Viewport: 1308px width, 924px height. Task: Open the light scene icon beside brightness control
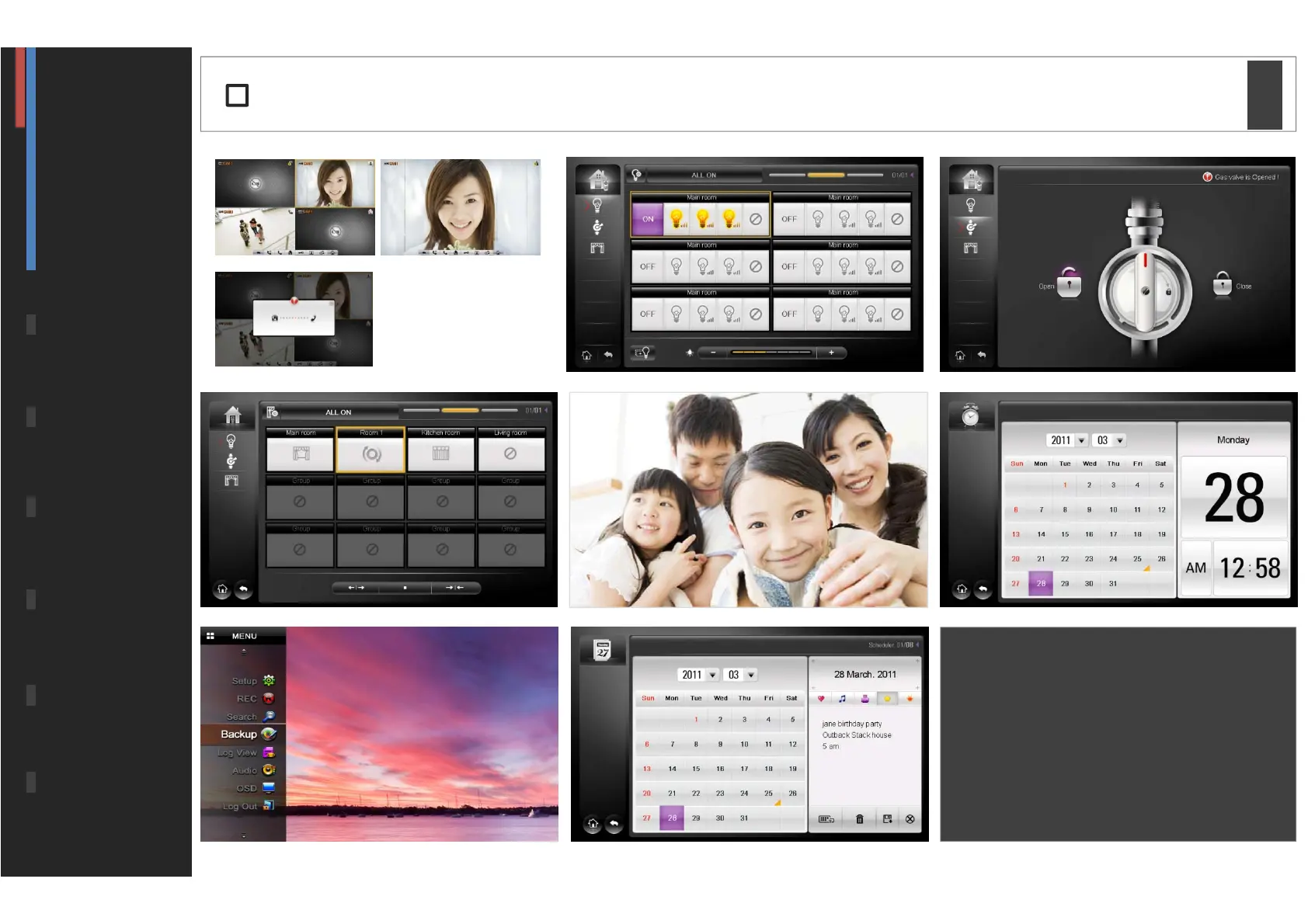(643, 353)
